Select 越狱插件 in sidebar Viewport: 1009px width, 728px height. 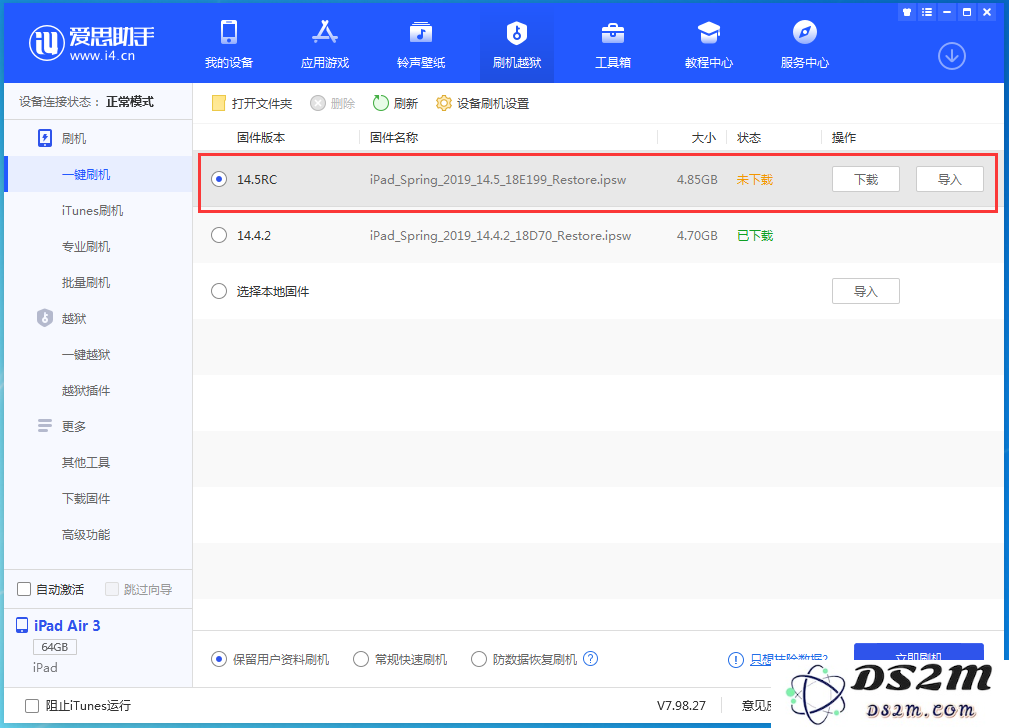(x=86, y=391)
